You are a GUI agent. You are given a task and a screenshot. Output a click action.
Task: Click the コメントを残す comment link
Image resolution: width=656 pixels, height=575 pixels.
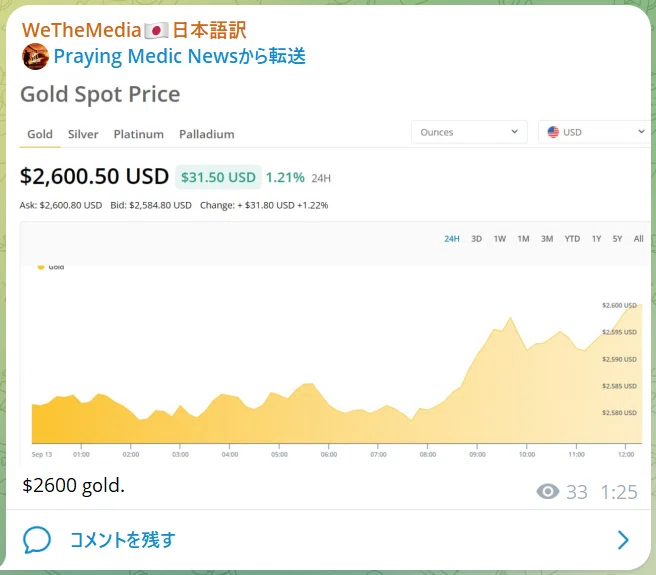coord(123,540)
